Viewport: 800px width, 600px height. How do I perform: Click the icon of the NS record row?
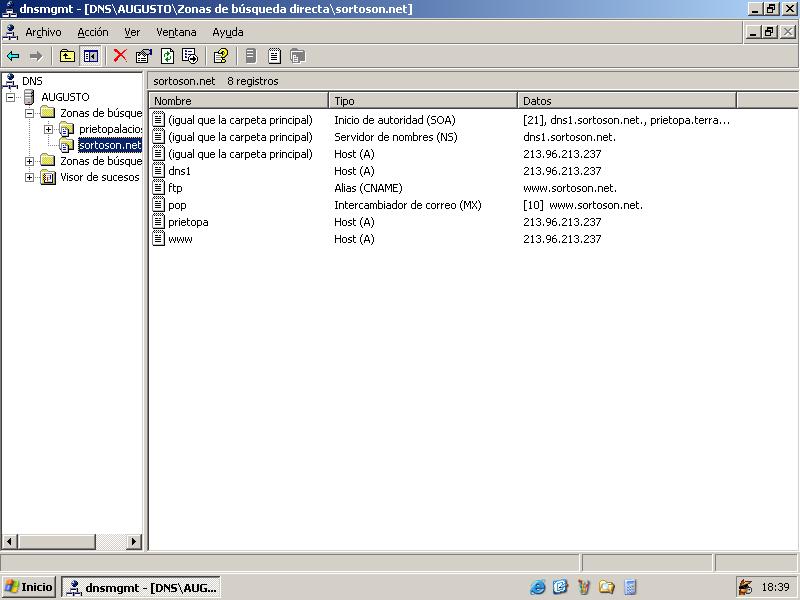[x=159, y=136]
